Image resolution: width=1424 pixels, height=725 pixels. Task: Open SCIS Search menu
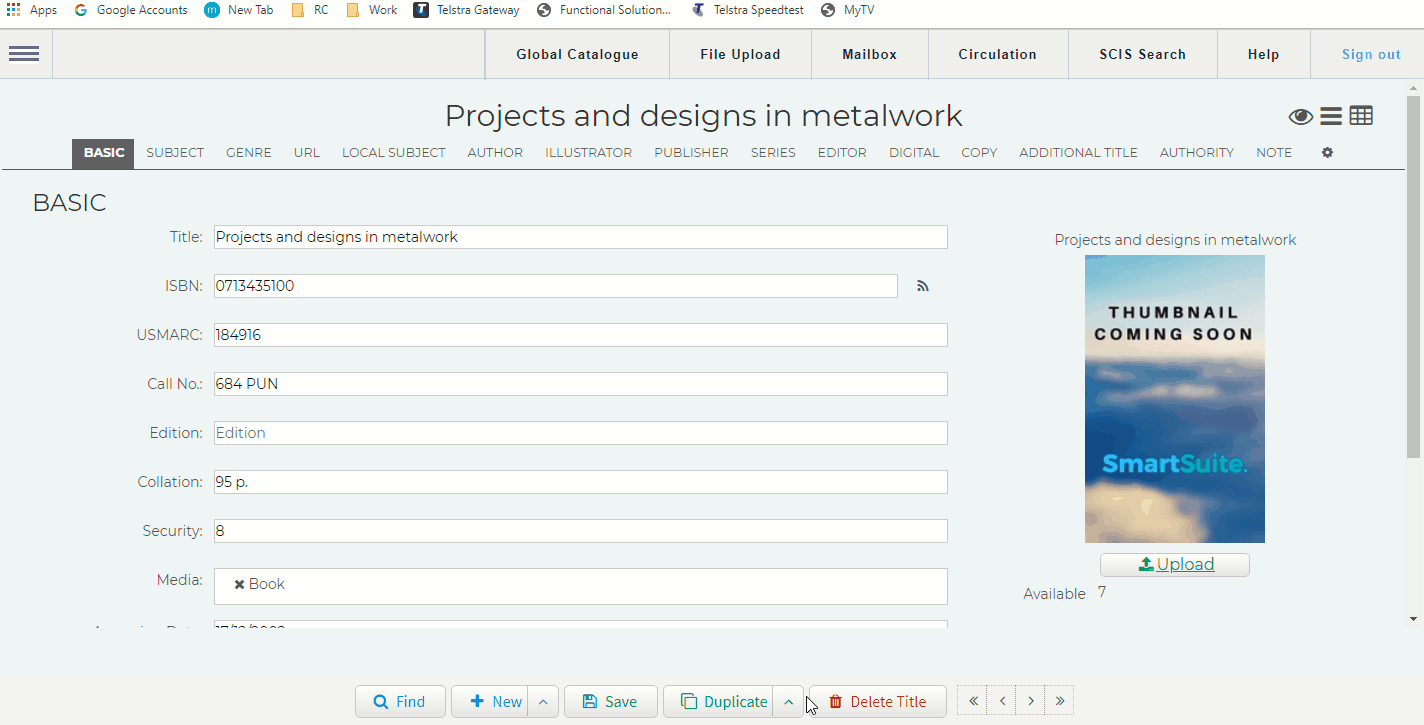tap(1142, 55)
